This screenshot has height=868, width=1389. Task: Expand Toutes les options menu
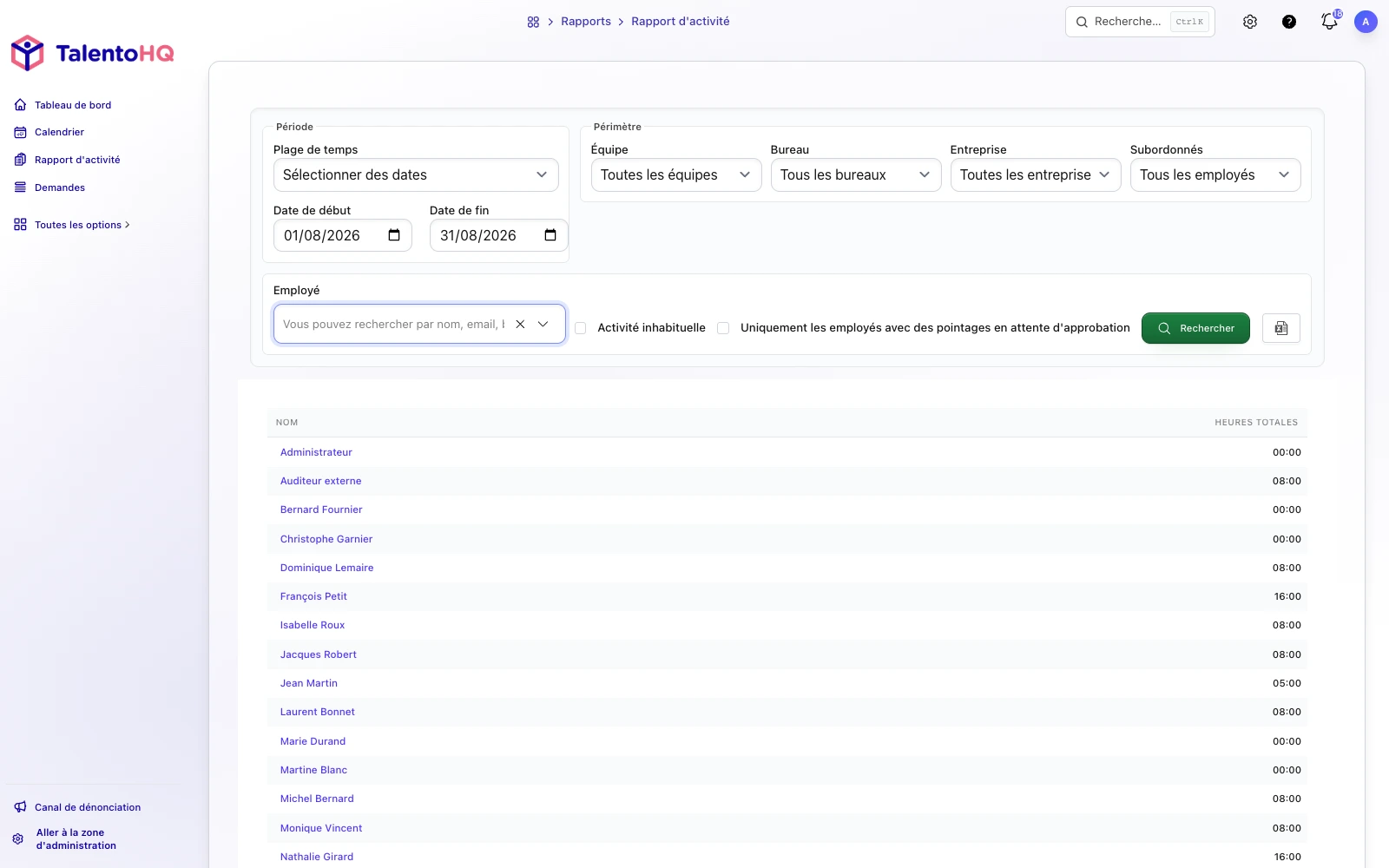click(x=72, y=225)
